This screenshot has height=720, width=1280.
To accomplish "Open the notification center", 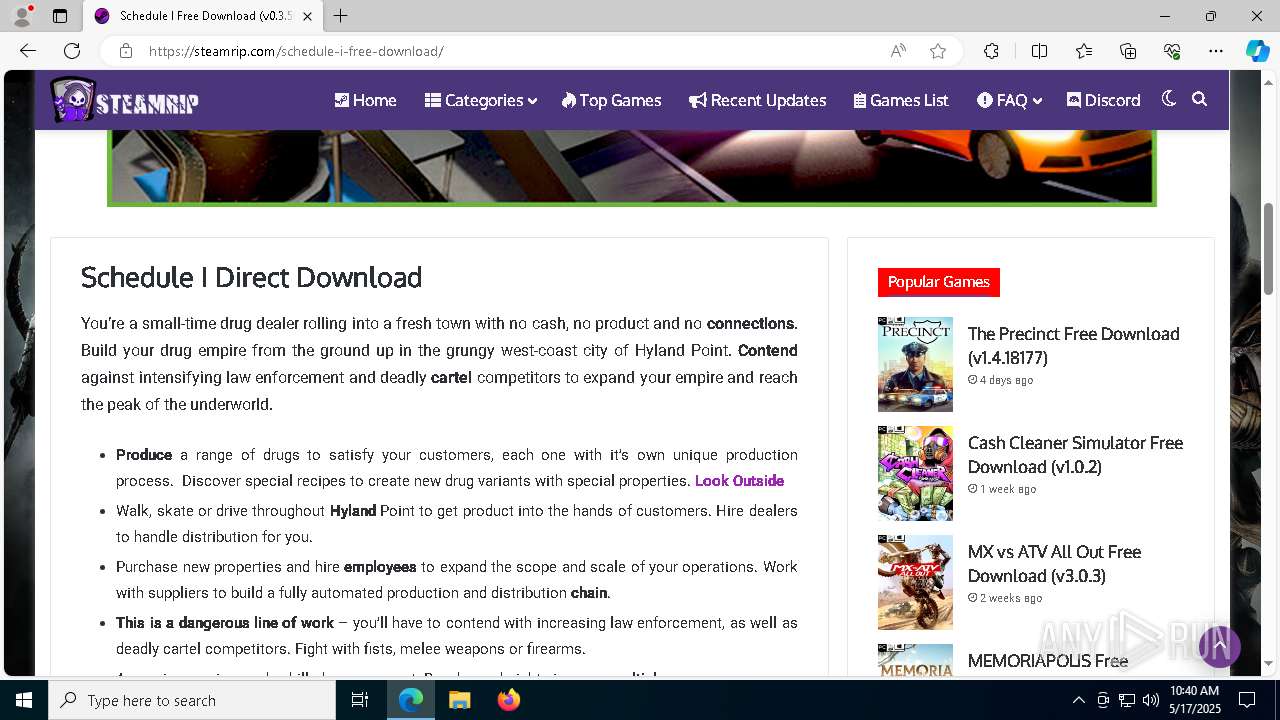I will click(x=1247, y=700).
